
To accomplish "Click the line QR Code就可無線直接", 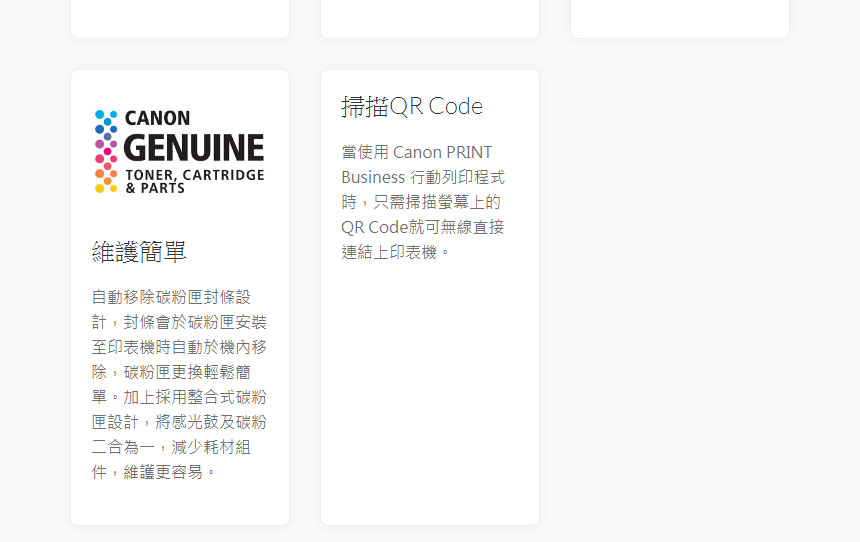I will coord(422,227).
